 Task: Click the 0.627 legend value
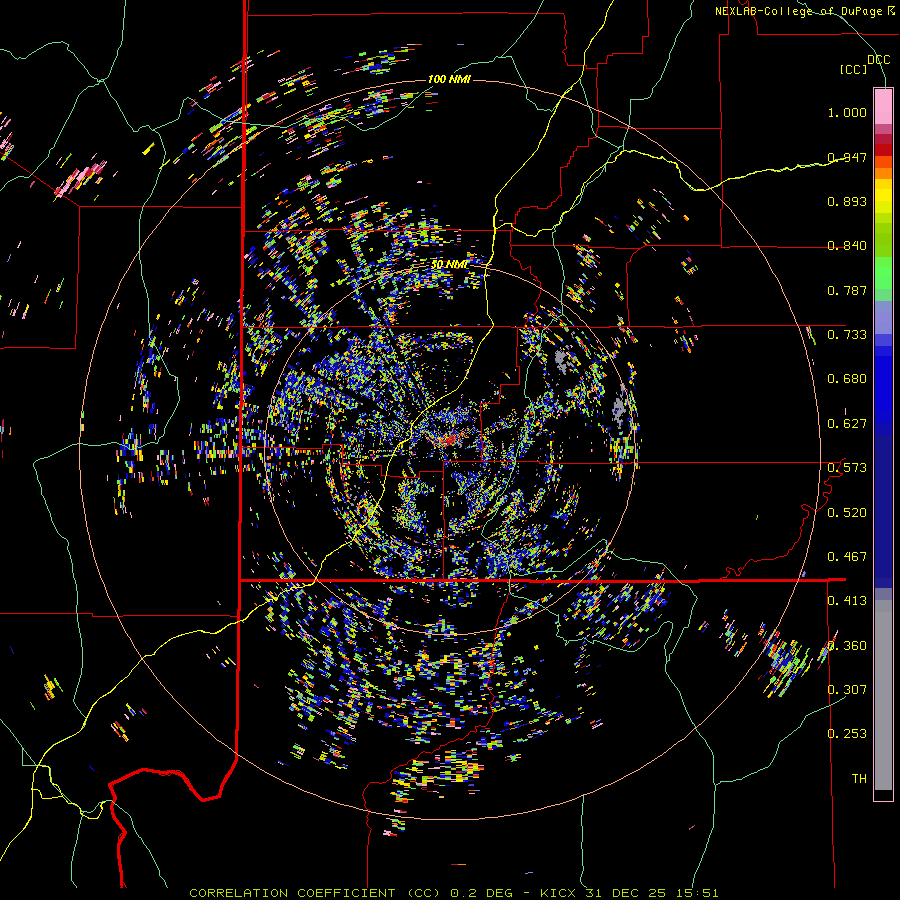tap(847, 424)
